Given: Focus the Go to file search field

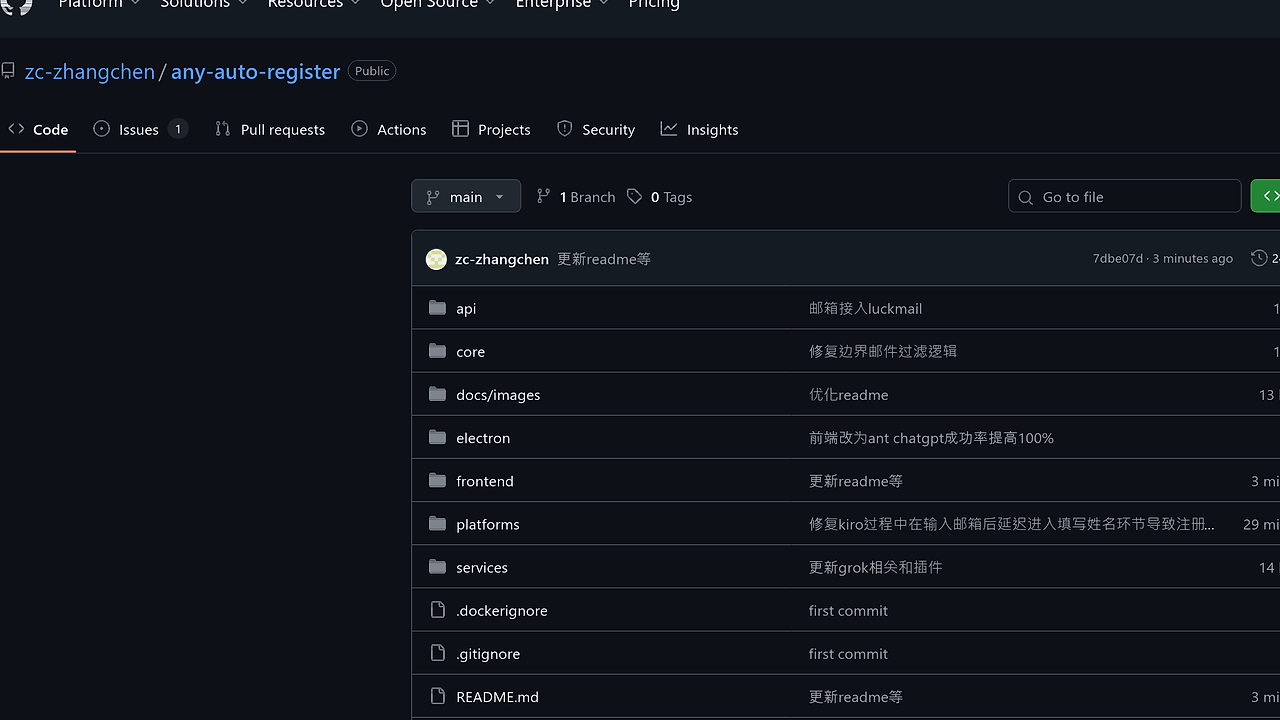Looking at the screenshot, I should (1125, 197).
